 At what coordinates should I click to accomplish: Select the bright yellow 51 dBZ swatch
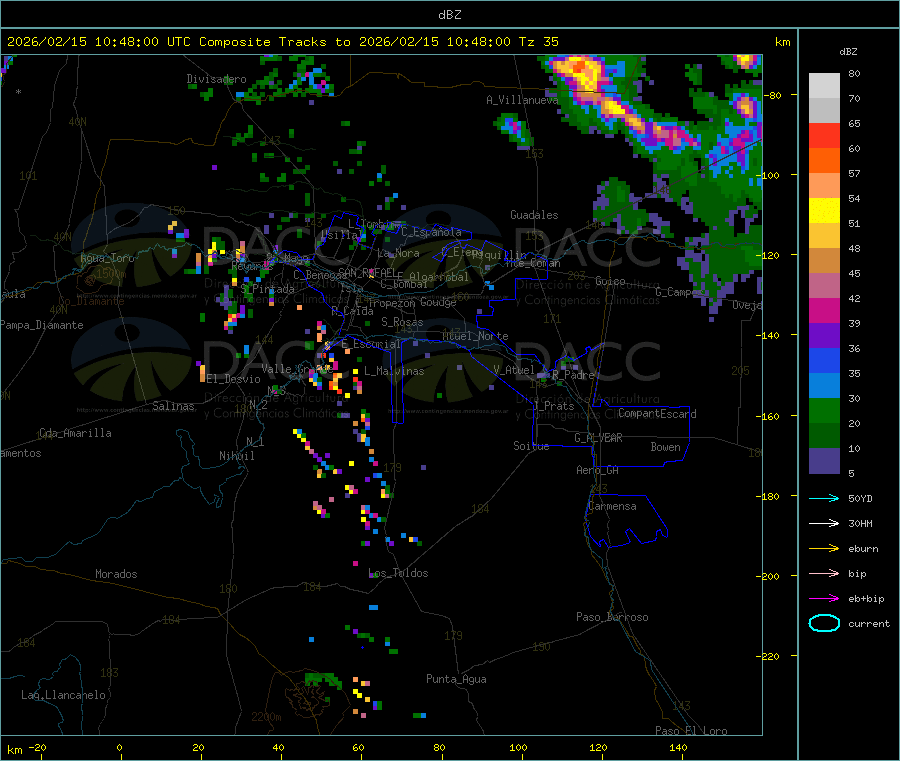click(x=824, y=211)
